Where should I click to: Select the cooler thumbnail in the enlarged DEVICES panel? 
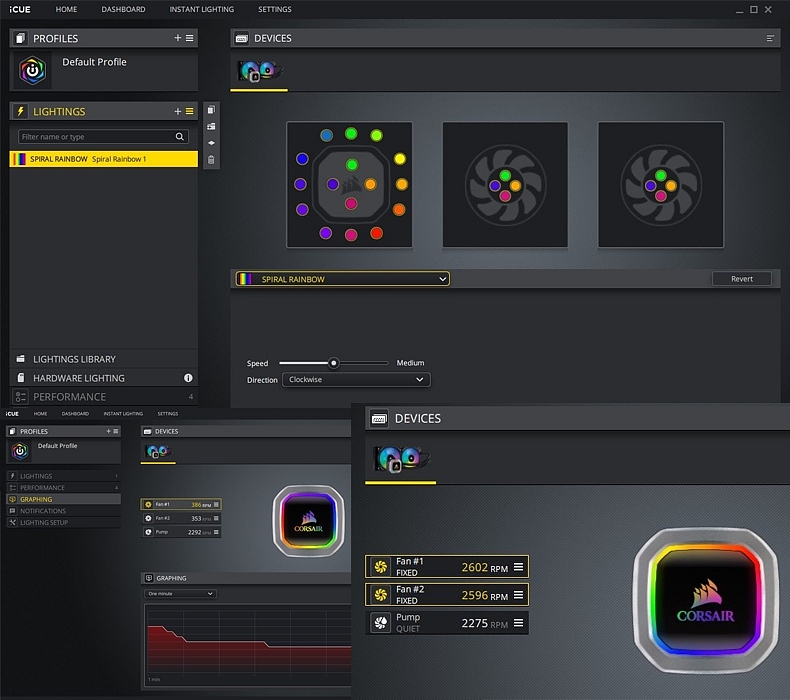[x=401, y=459]
